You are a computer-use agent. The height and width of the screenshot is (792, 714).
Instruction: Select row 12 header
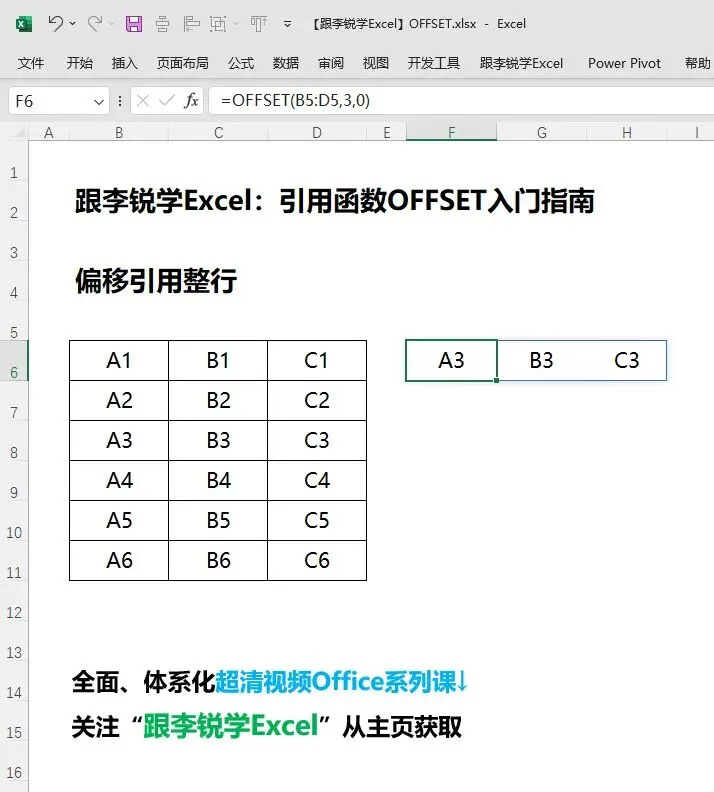(14, 601)
